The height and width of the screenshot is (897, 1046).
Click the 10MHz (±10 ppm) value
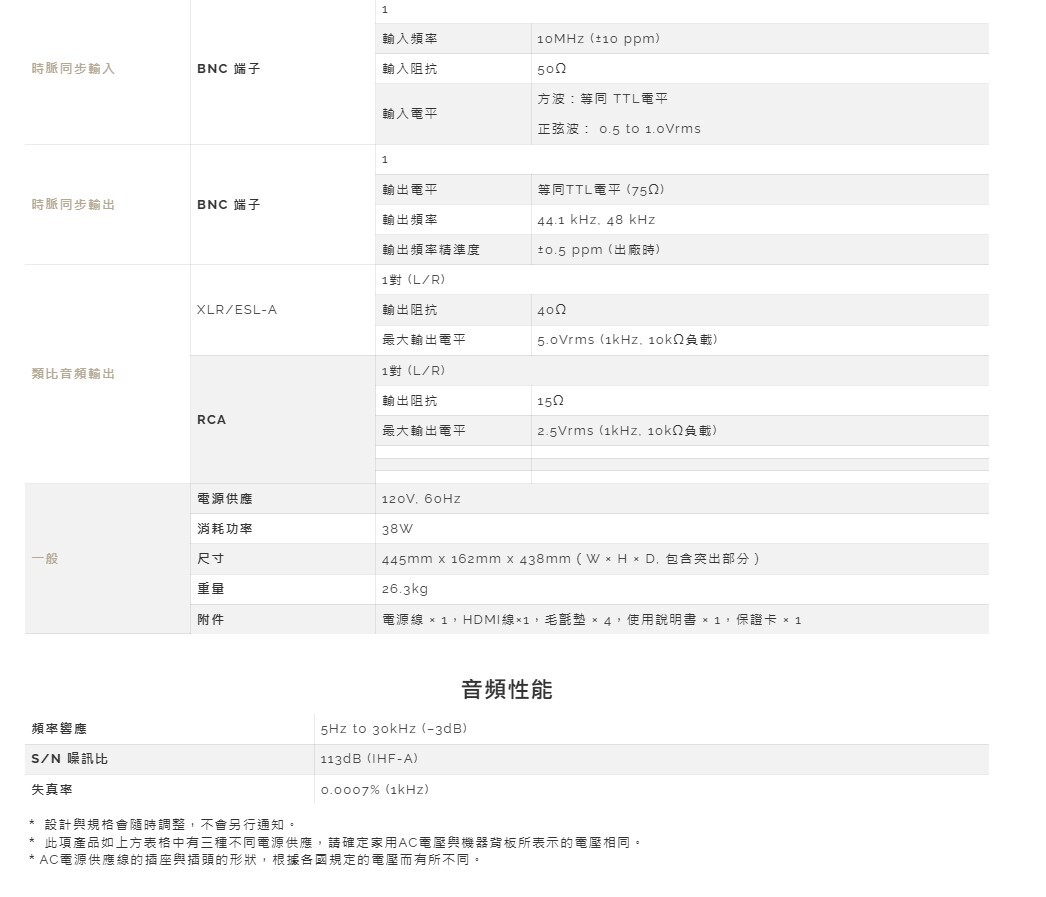[598, 39]
